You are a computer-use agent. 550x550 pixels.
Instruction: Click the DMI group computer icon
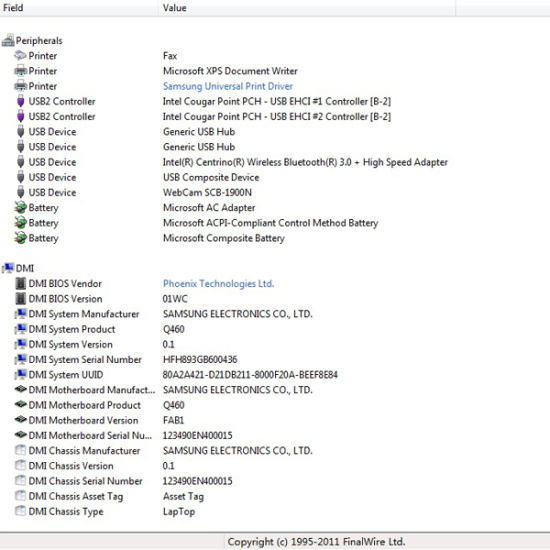tap(8, 268)
